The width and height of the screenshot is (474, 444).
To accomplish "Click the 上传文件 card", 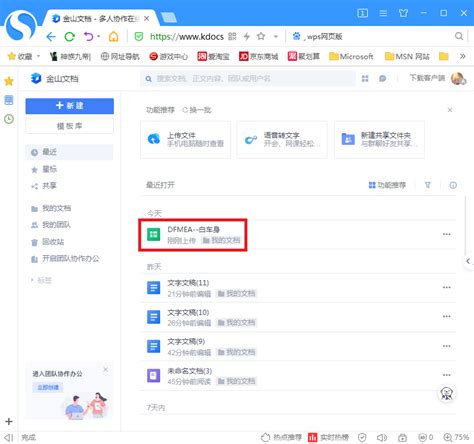I will point(185,139).
